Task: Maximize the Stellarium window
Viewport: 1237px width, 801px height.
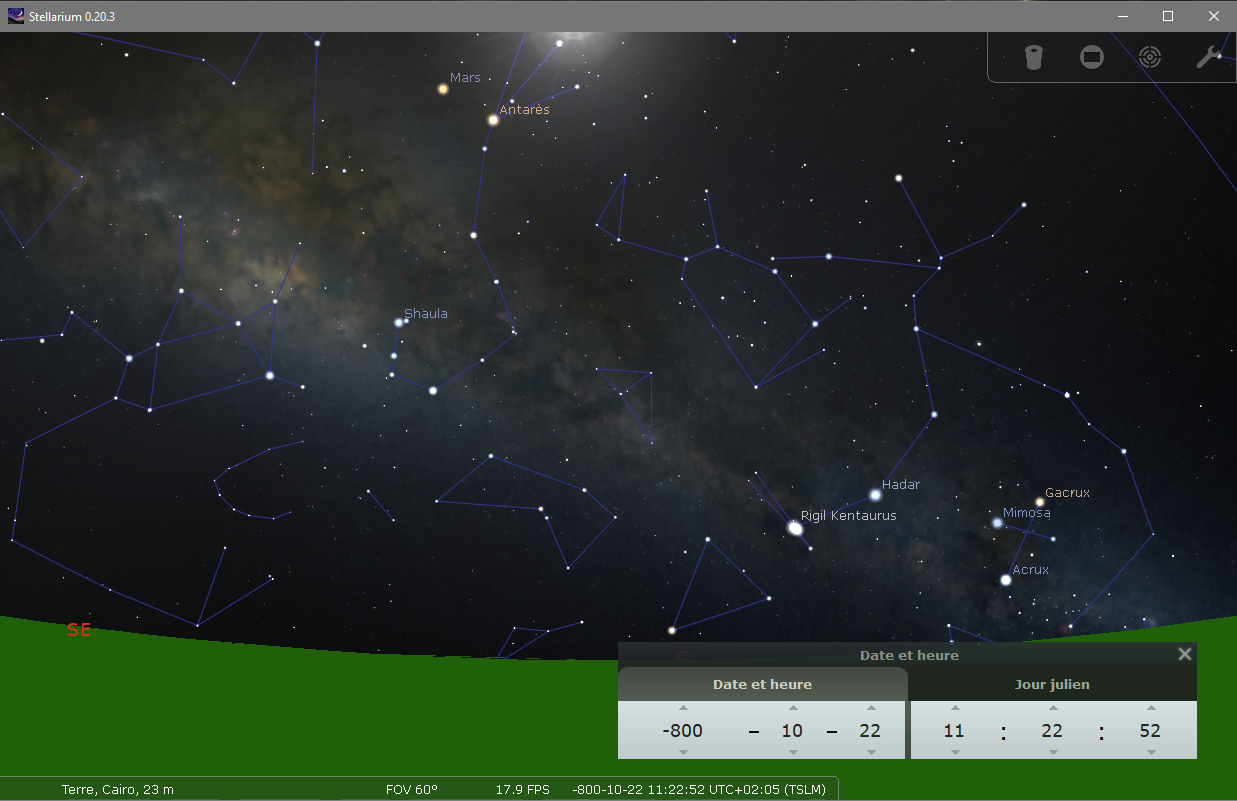Action: coord(1168,16)
